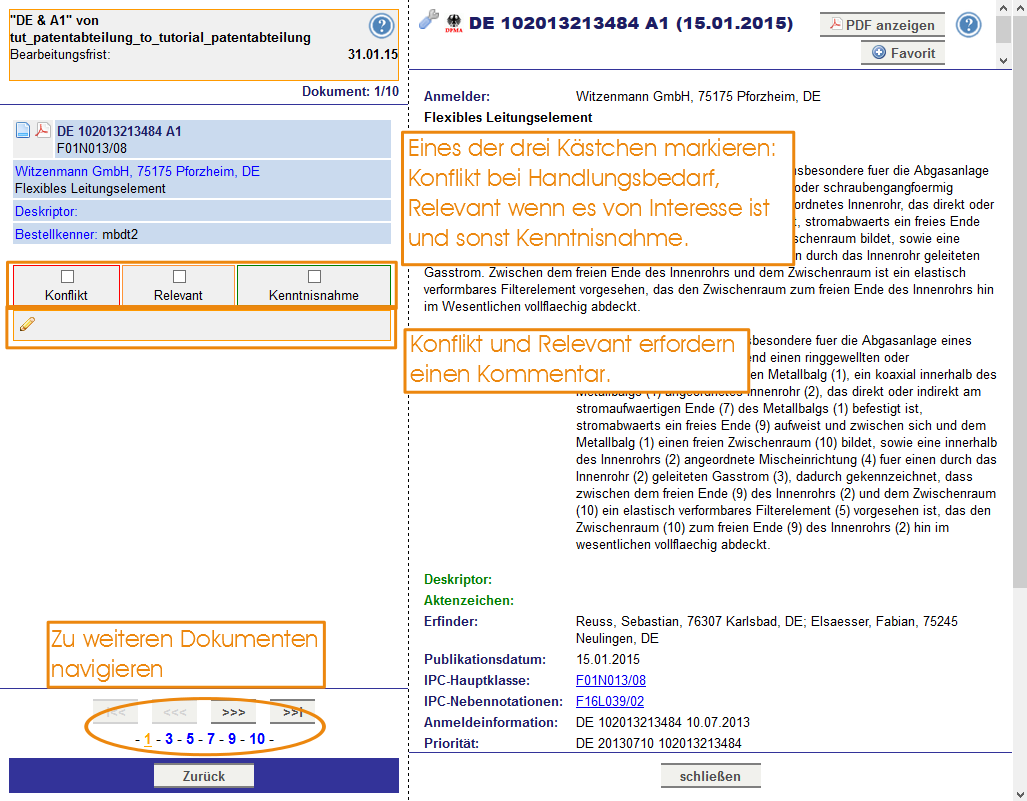1027x801 pixels.
Task: Click the 'Dokument: 1/10' counter text
Action: coord(350,92)
